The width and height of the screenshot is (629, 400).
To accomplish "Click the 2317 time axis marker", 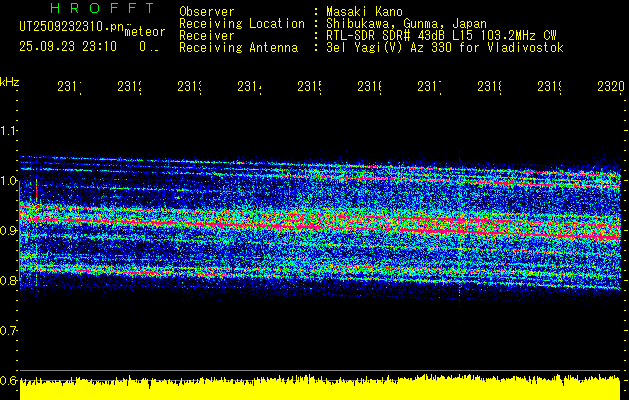I will point(430,87).
